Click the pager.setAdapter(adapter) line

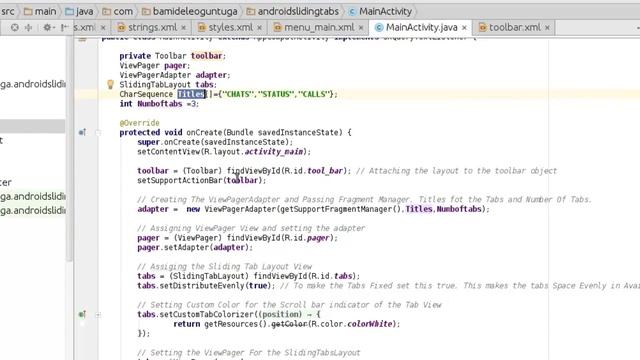tap(195, 247)
